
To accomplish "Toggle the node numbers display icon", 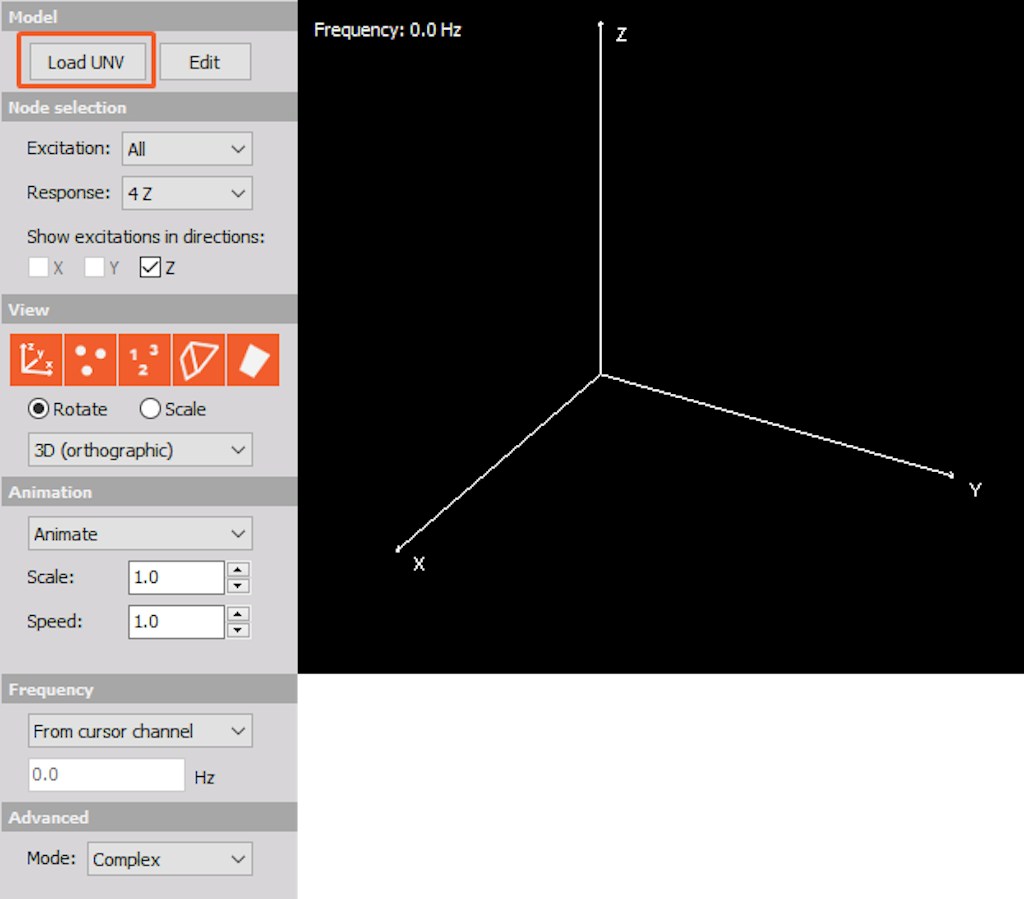I will point(144,360).
